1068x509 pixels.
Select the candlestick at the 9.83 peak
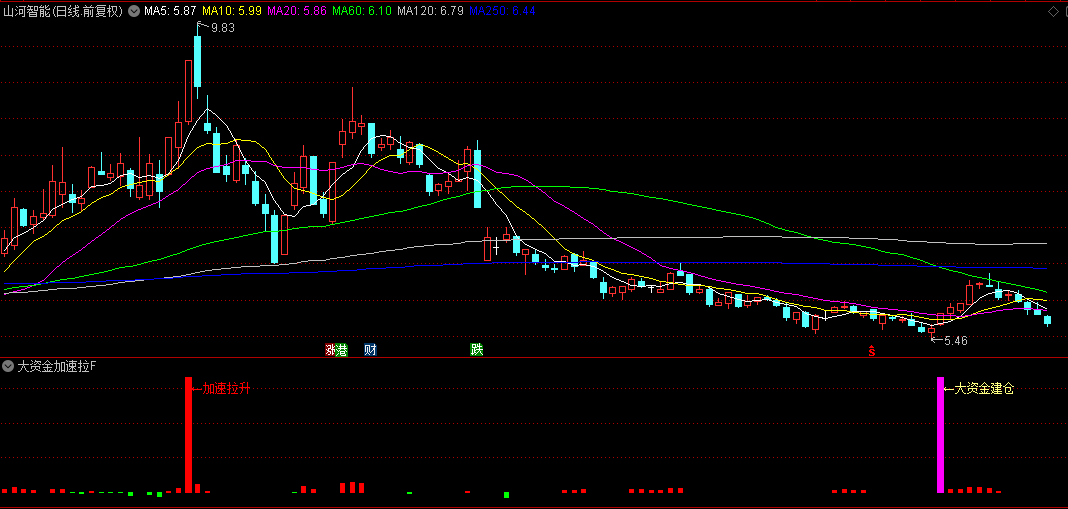[198, 61]
